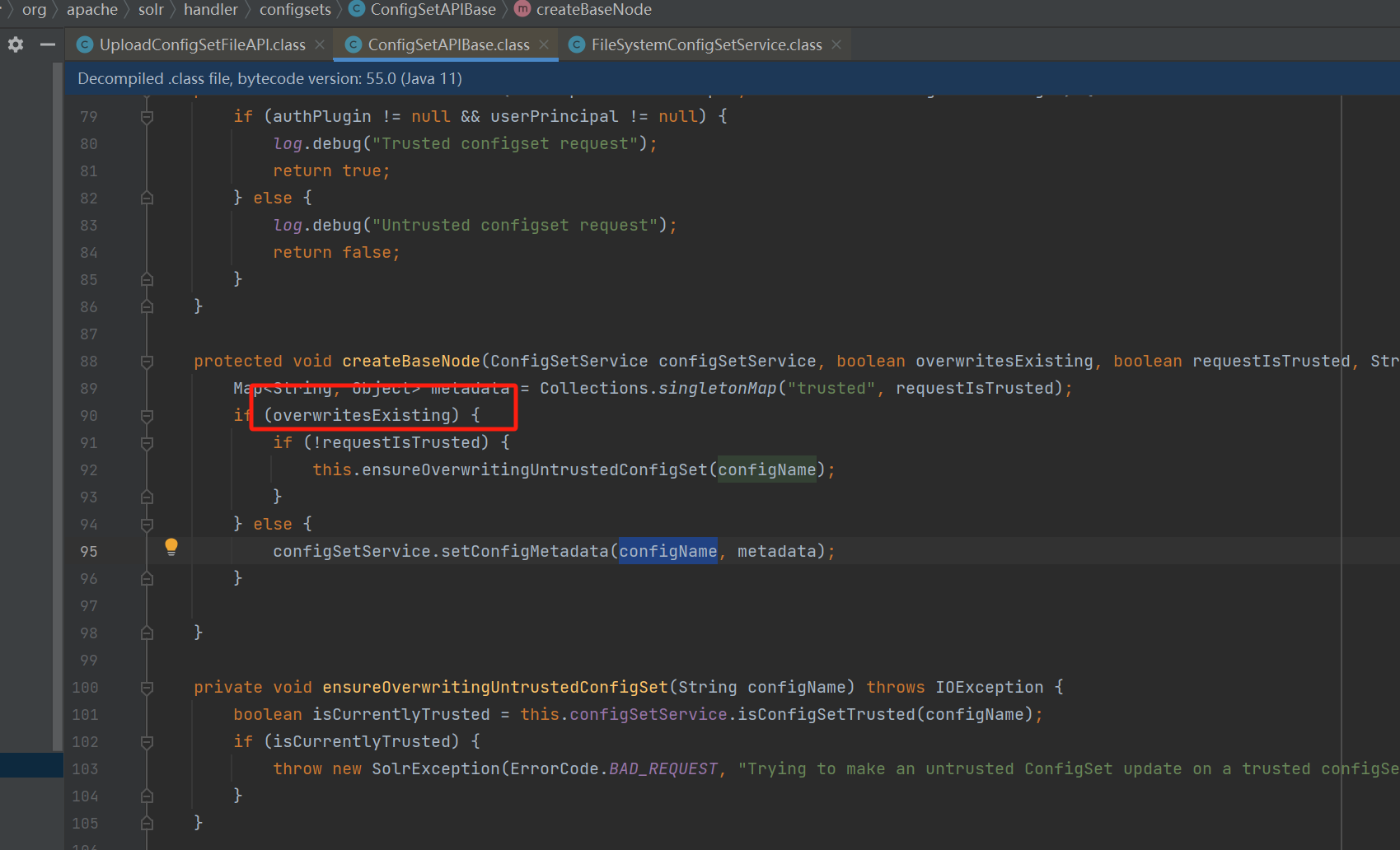Image resolution: width=1400 pixels, height=850 pixels.
Task: Fold the if overwritesExisting block at line 90
Action: pos(147,416)
